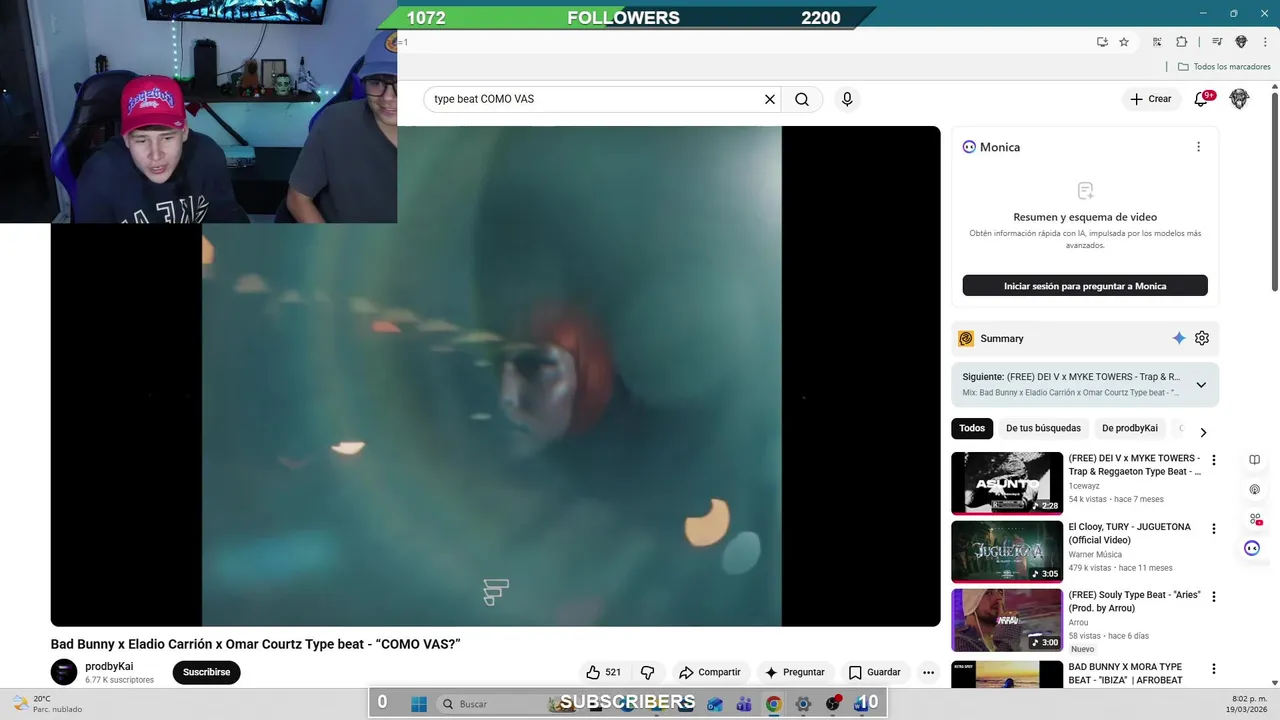Open Chrome media controls icon
Image resolution: width=1280 pixels, height=720 pixels.
point(1217,42)
